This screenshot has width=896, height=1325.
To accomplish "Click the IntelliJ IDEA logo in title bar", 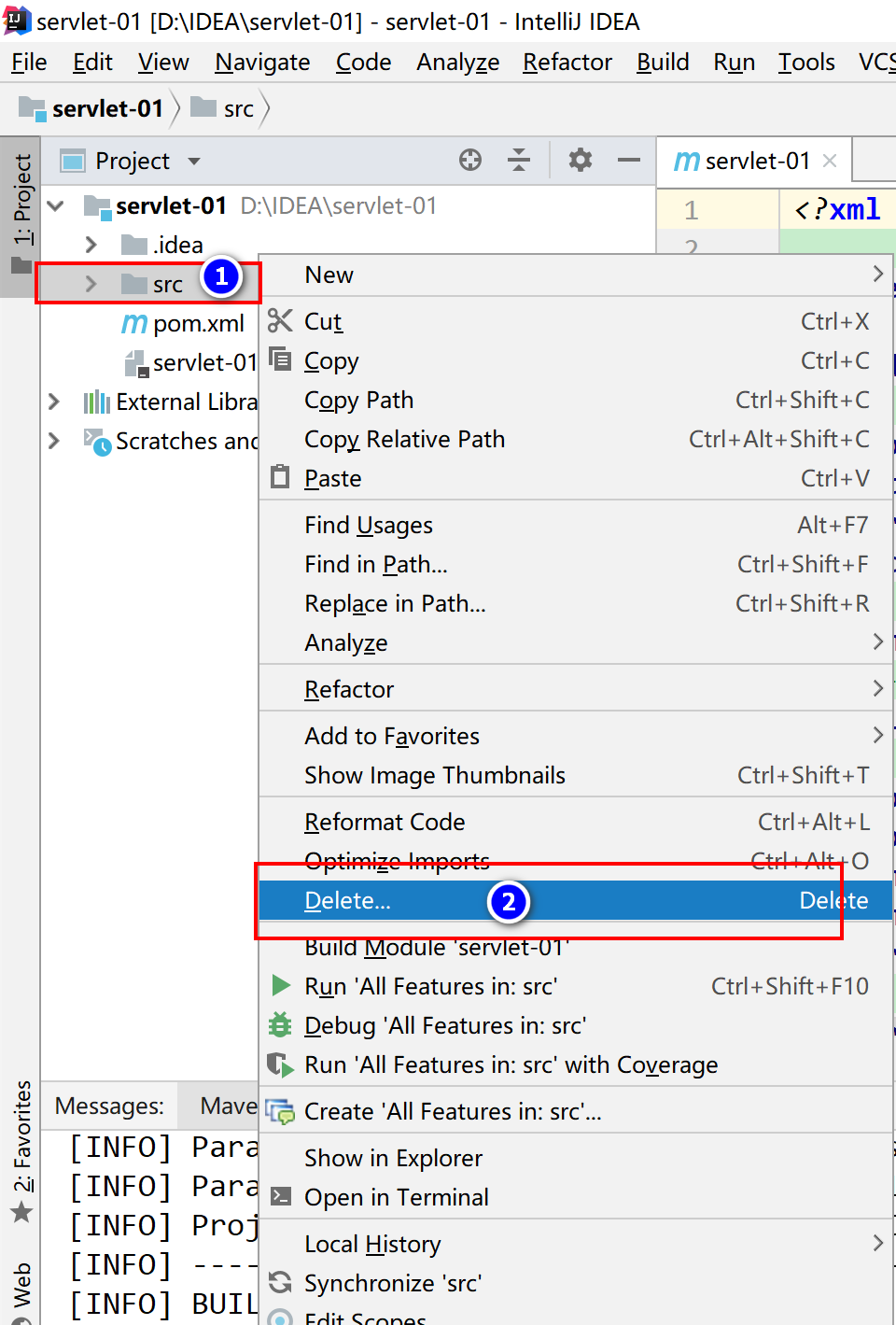I will [17, 21].
